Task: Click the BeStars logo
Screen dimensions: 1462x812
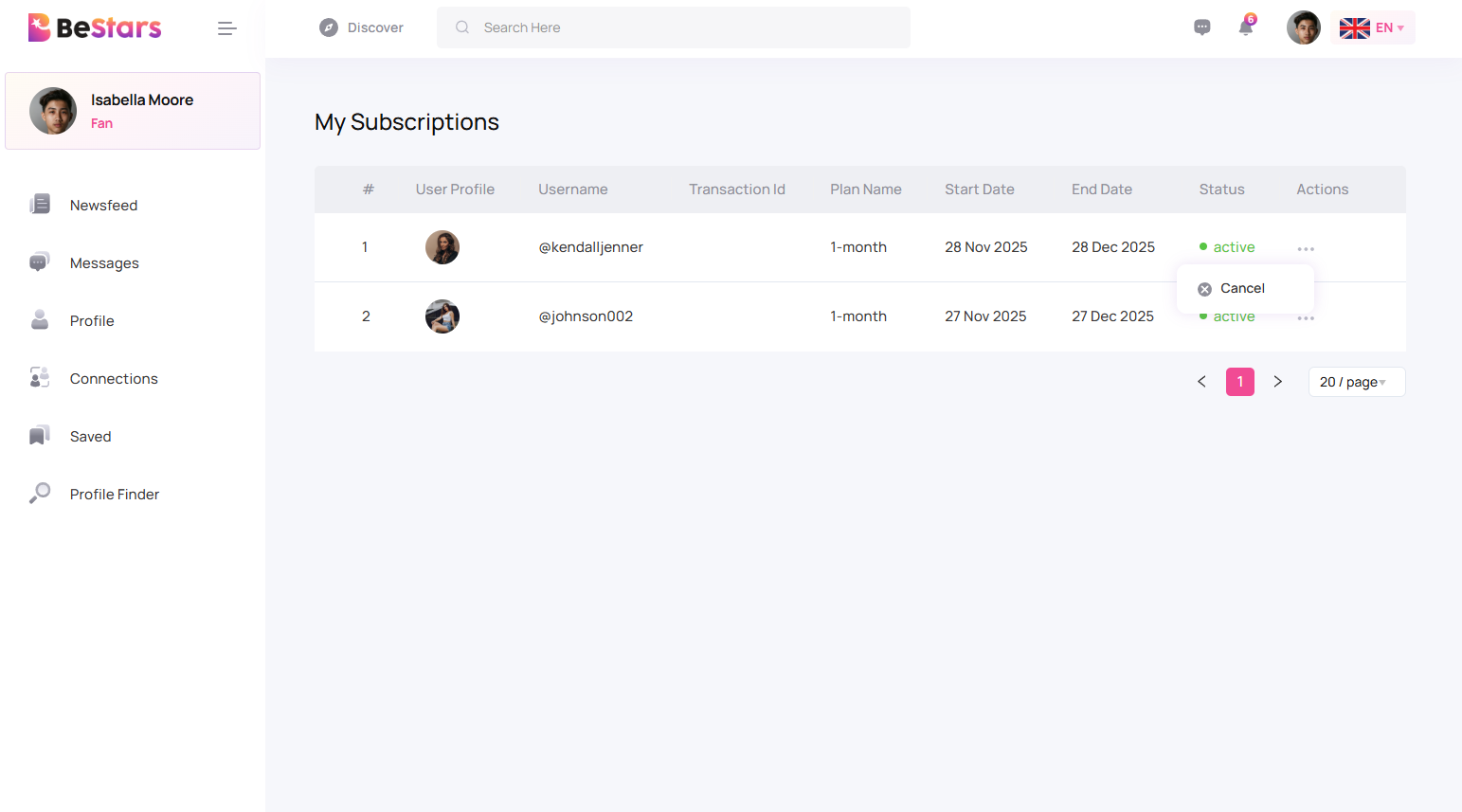Action: pos(94,27)
